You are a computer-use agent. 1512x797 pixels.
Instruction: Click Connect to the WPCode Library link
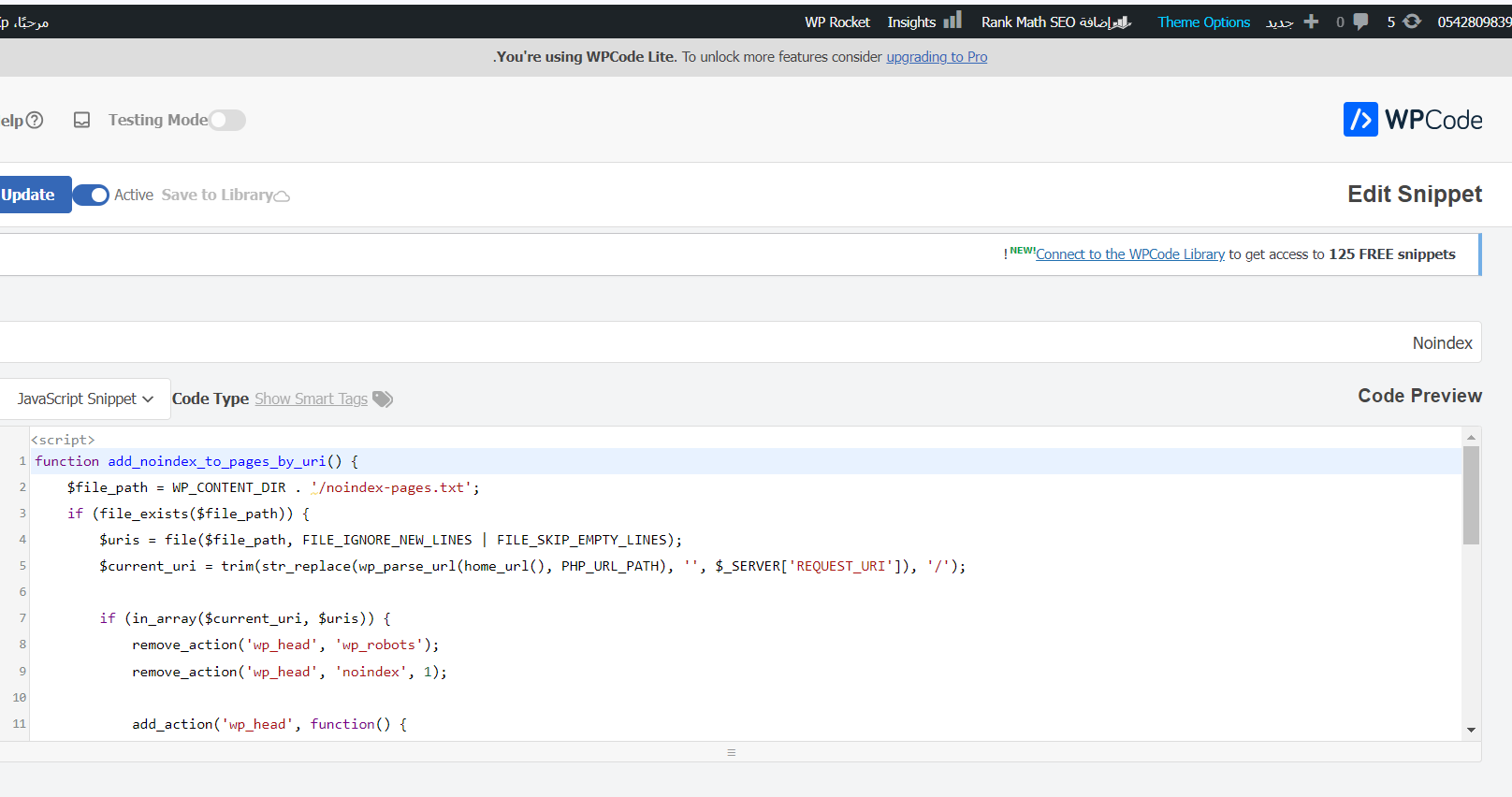[1130, 254]
